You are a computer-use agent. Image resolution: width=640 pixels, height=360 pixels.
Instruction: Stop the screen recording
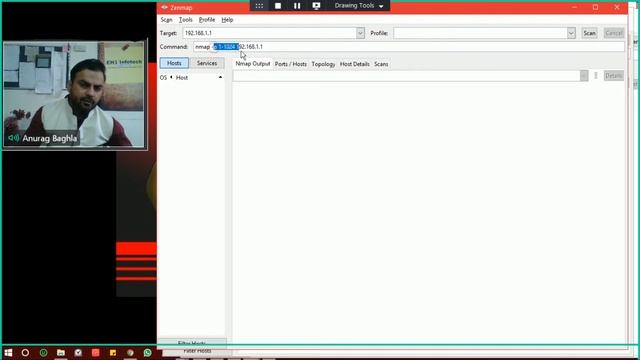coord(278,6)
